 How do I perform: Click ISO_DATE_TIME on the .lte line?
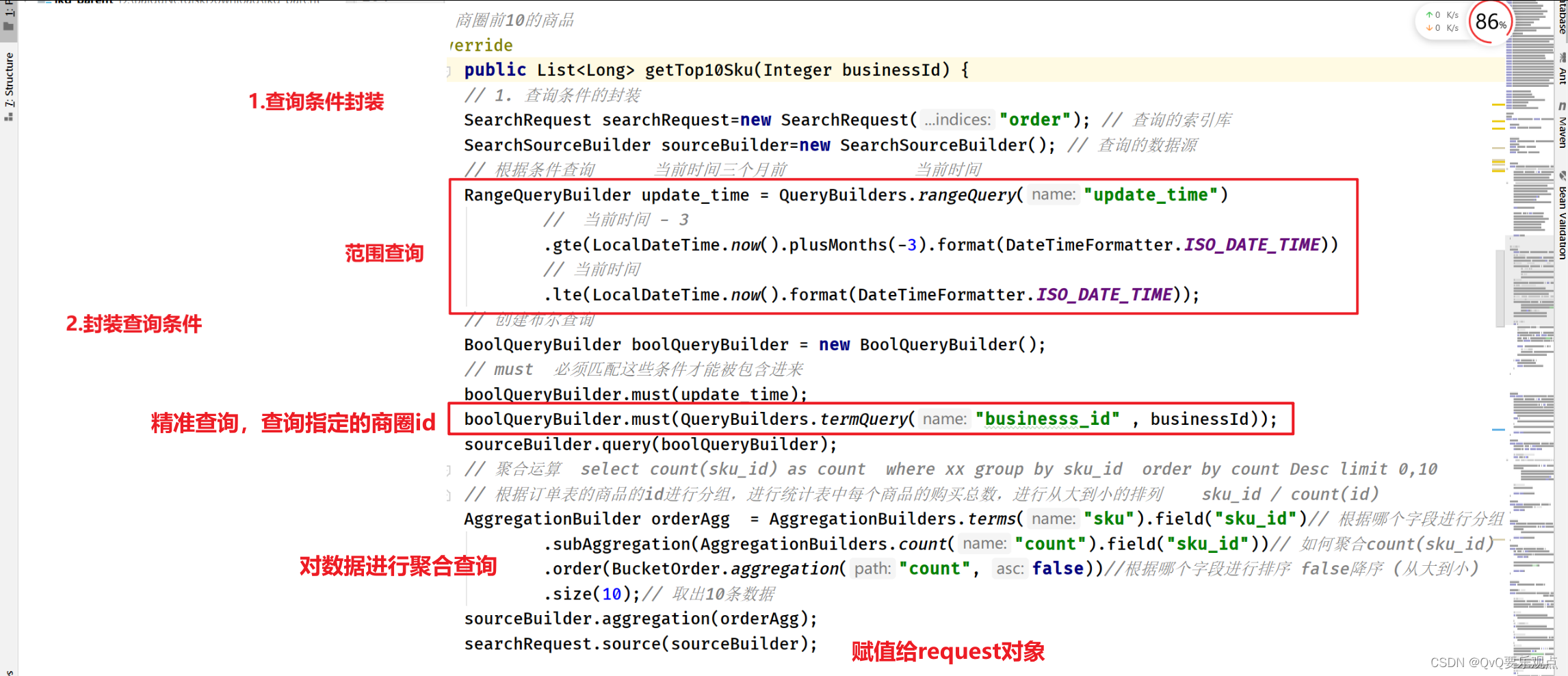[x=1104, y=295]
